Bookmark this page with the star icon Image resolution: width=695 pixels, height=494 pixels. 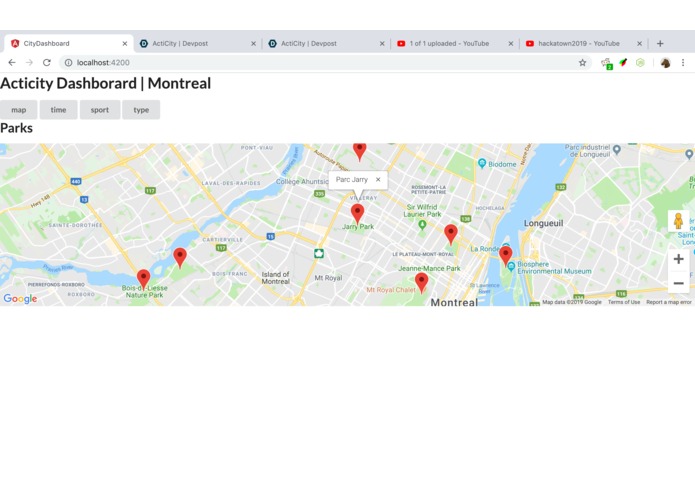coord(582,62)
